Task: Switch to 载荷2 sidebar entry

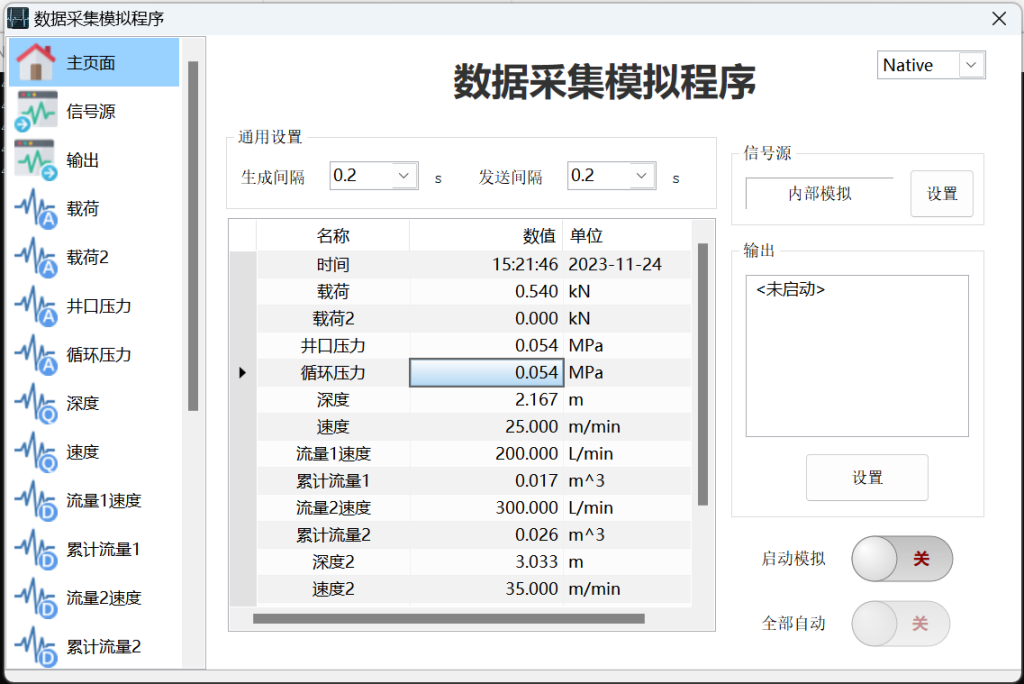Action: (x=87, y=258)
